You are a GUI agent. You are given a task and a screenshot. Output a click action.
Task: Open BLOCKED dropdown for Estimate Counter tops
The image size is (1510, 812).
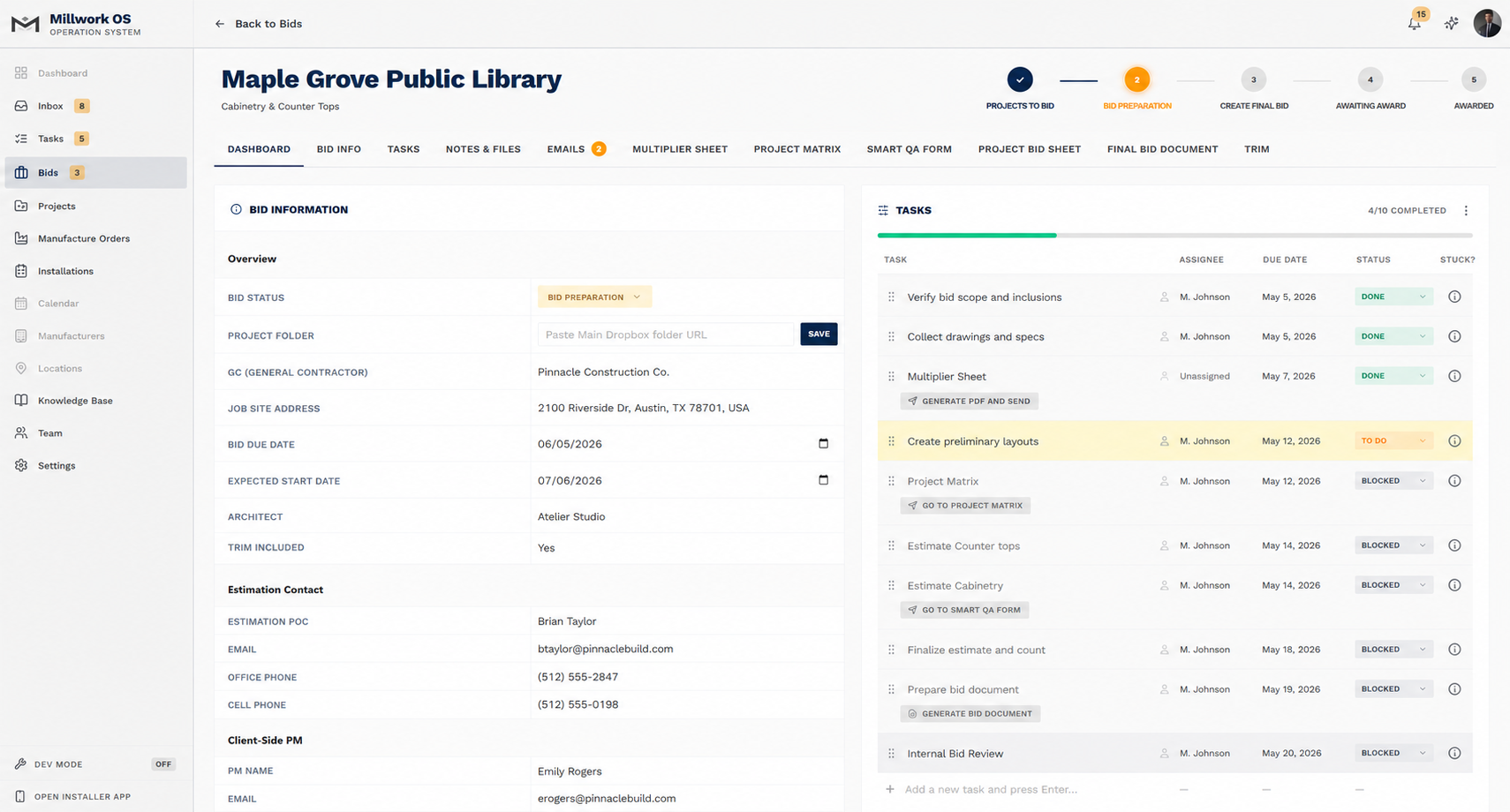tap(1393, 545)
